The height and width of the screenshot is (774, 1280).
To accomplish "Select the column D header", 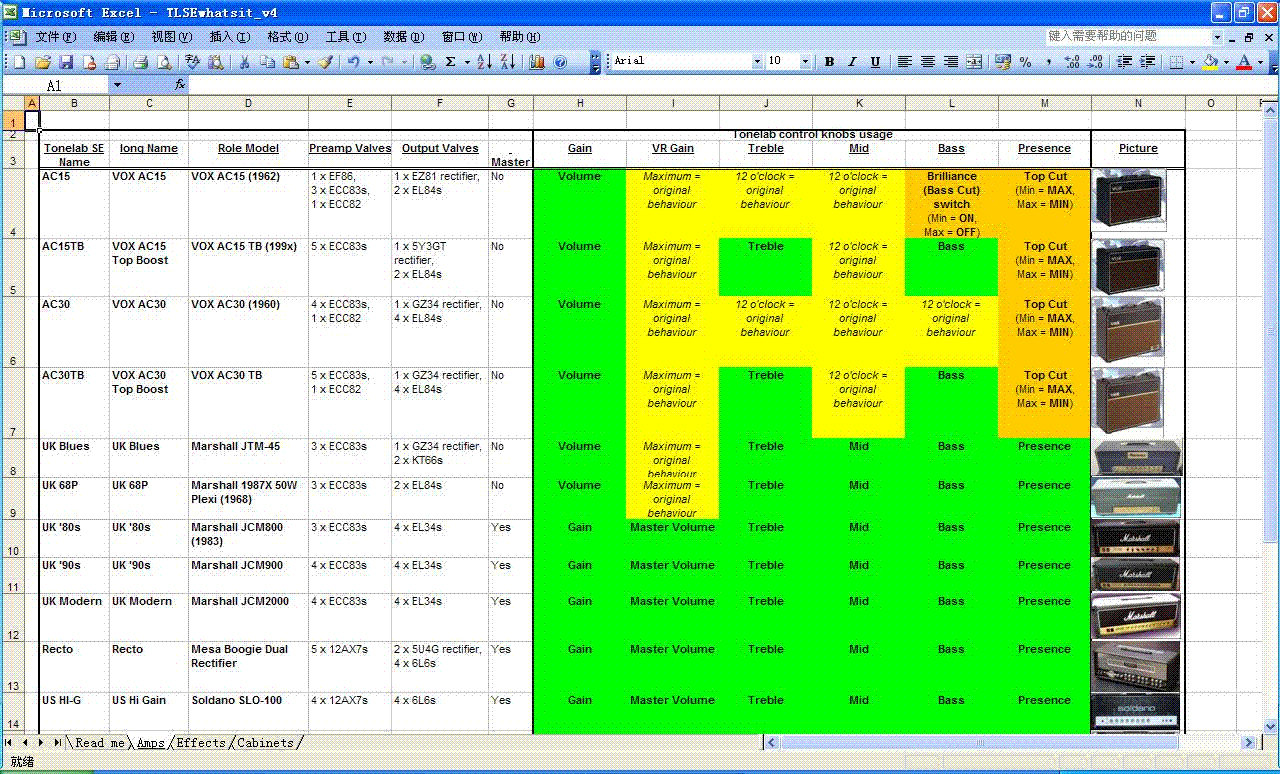I will [x=248, y=103].
